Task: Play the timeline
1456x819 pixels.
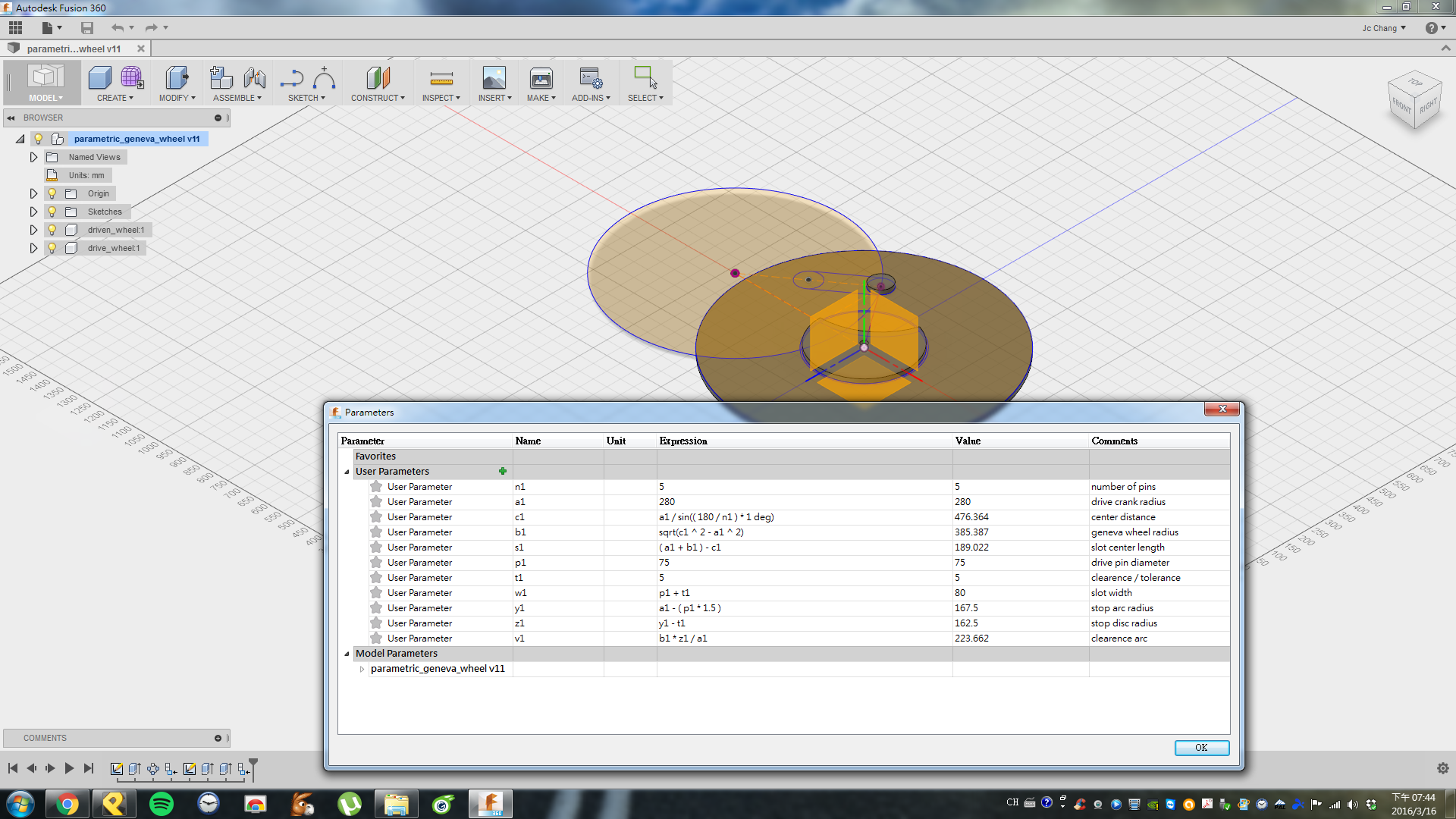Action: tap(69, 768)
